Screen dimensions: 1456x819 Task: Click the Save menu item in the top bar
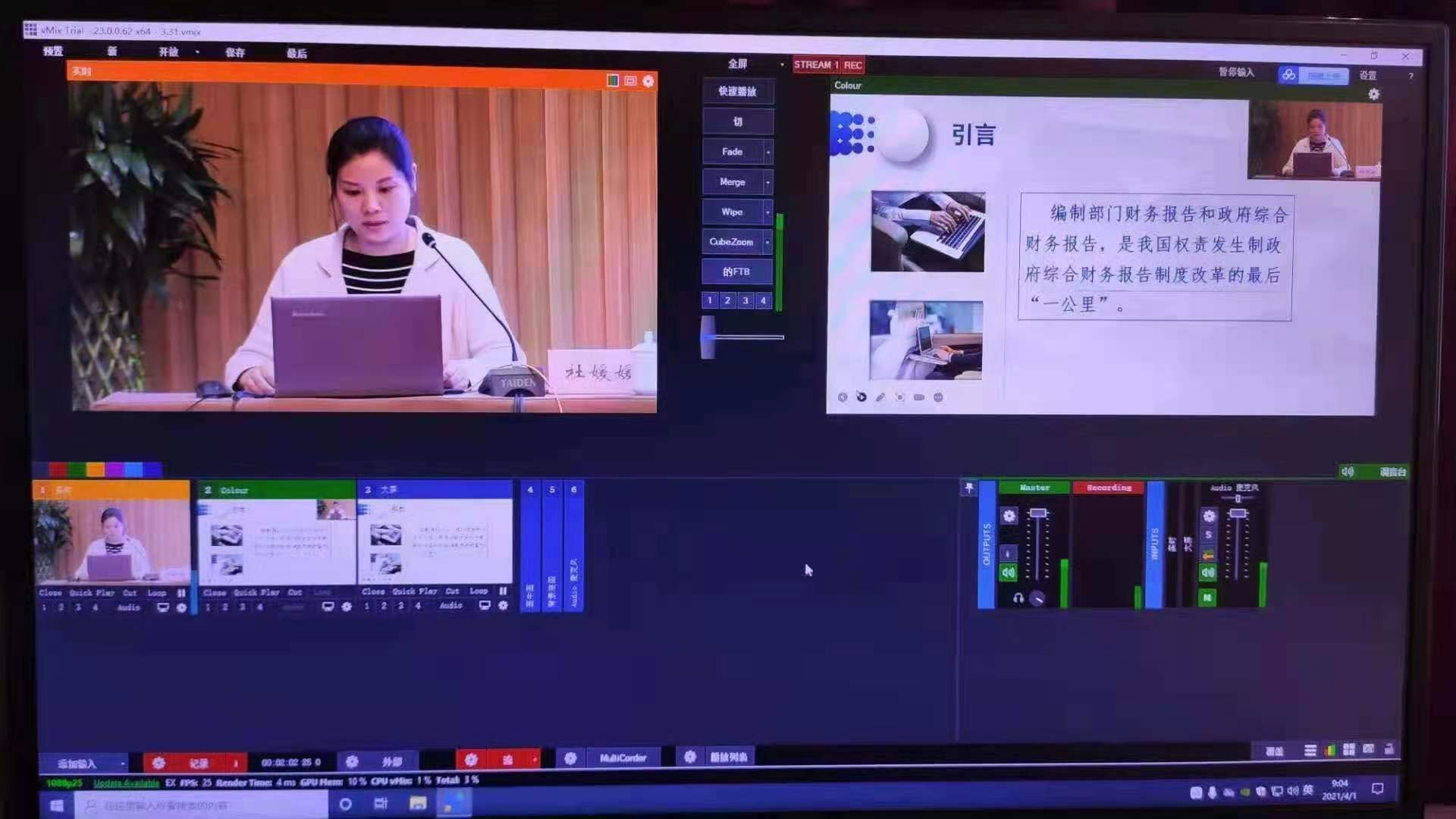click(x=235, y=53)
